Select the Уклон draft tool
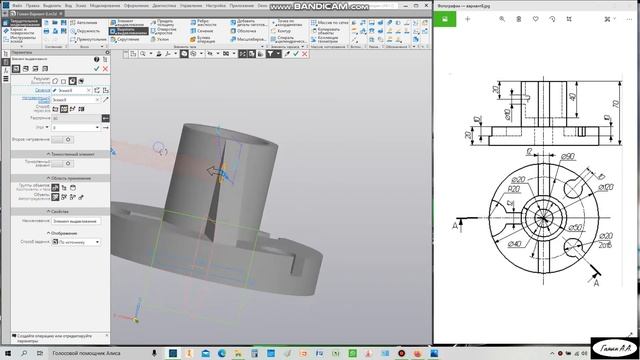 tap(160, 40)
